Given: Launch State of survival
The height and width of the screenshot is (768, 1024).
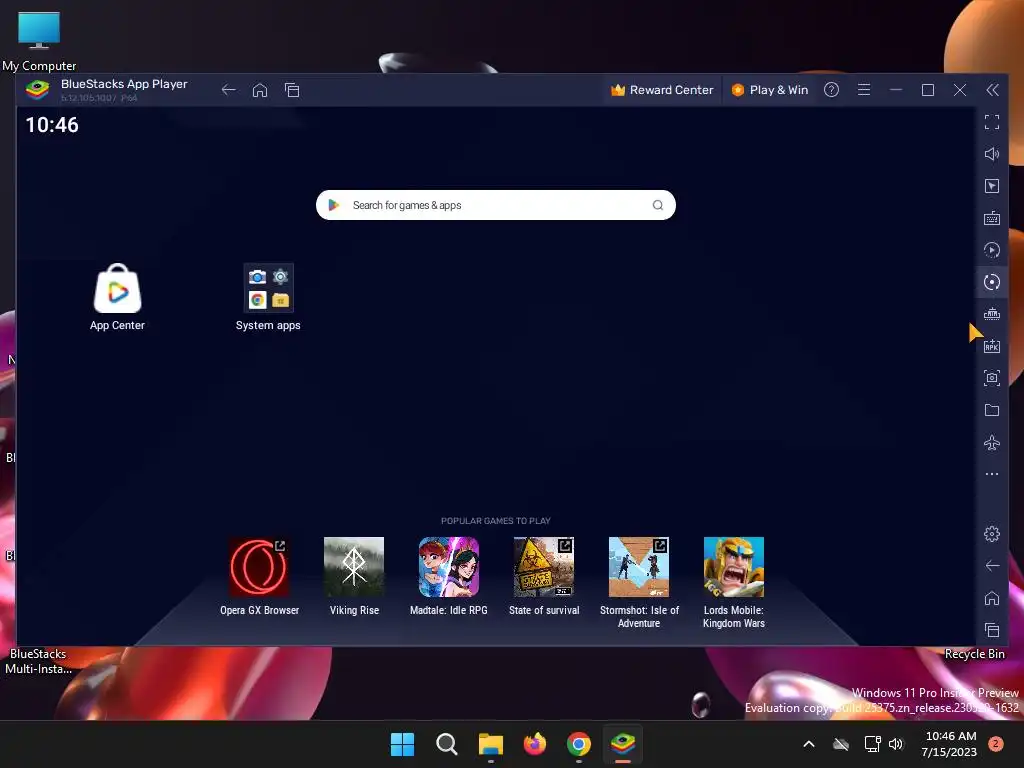Looking at the screenshot, I should pyautogui.click(x=544, y=567).
